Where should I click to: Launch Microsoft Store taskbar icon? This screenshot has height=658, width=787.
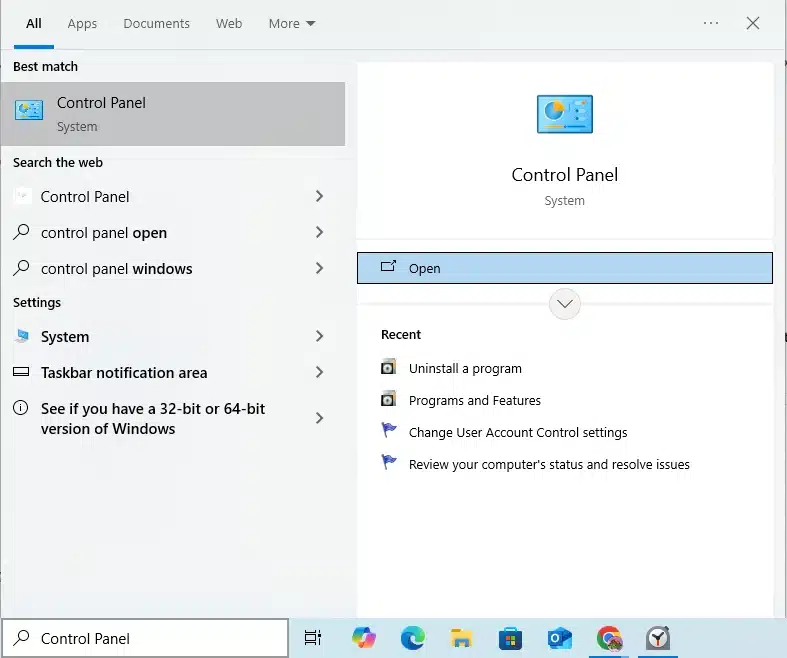(510, 638)
